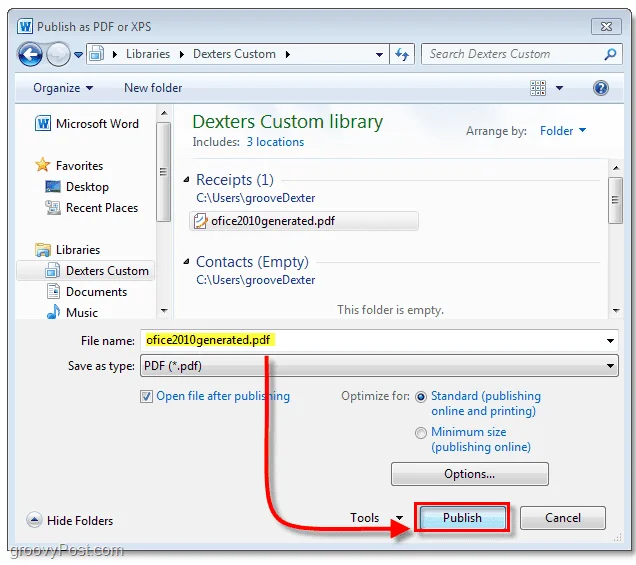
Task: Expand the File name dropdown arrow
Action: pos(610,341)
